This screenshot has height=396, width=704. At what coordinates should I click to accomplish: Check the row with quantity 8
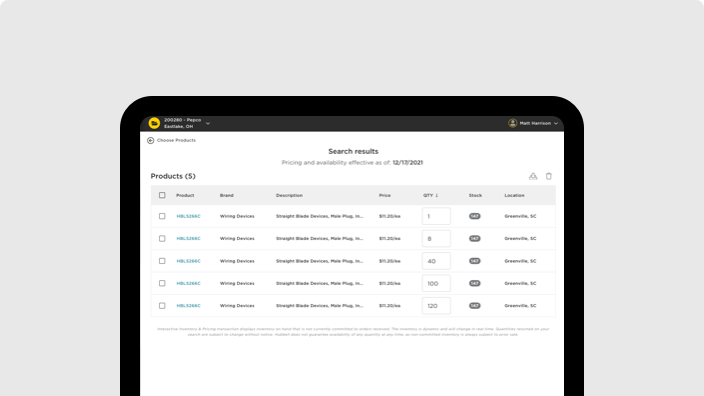[162, 238]
